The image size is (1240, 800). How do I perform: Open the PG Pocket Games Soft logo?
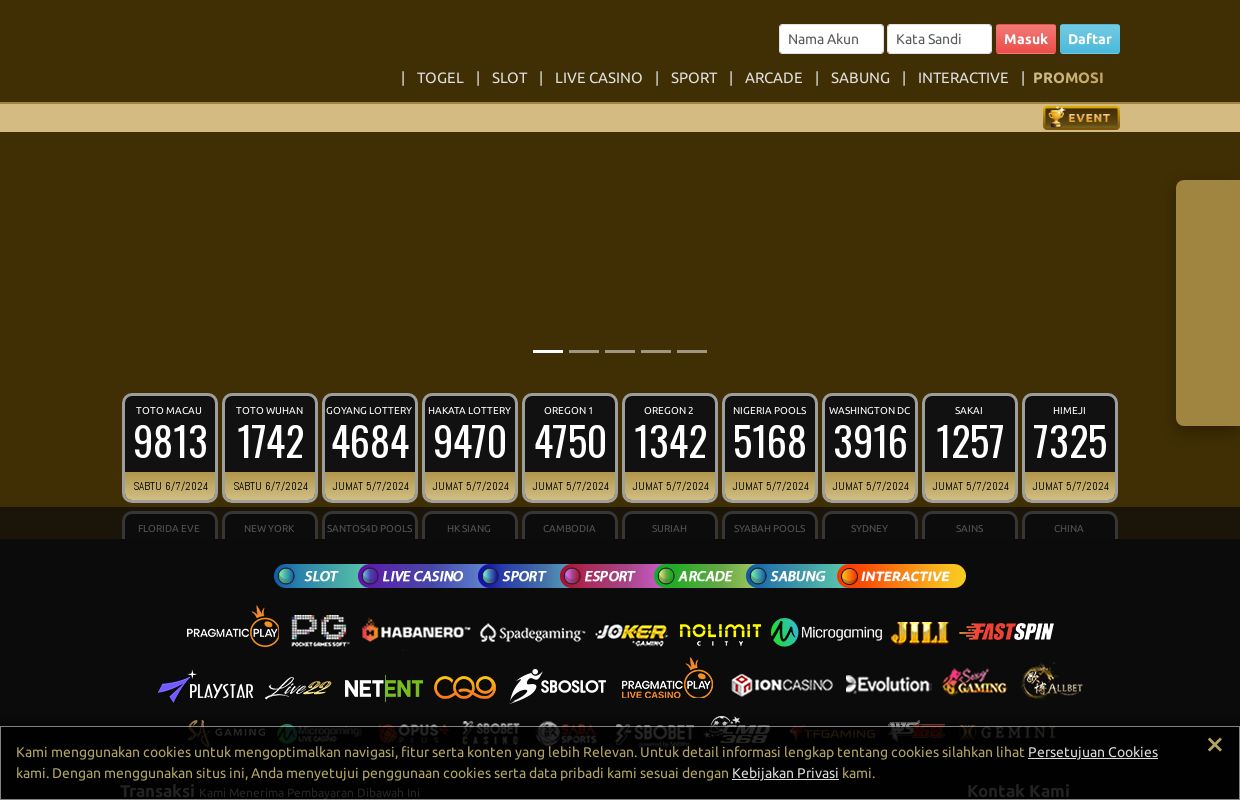pyautogui.click(x=320, y=631)
